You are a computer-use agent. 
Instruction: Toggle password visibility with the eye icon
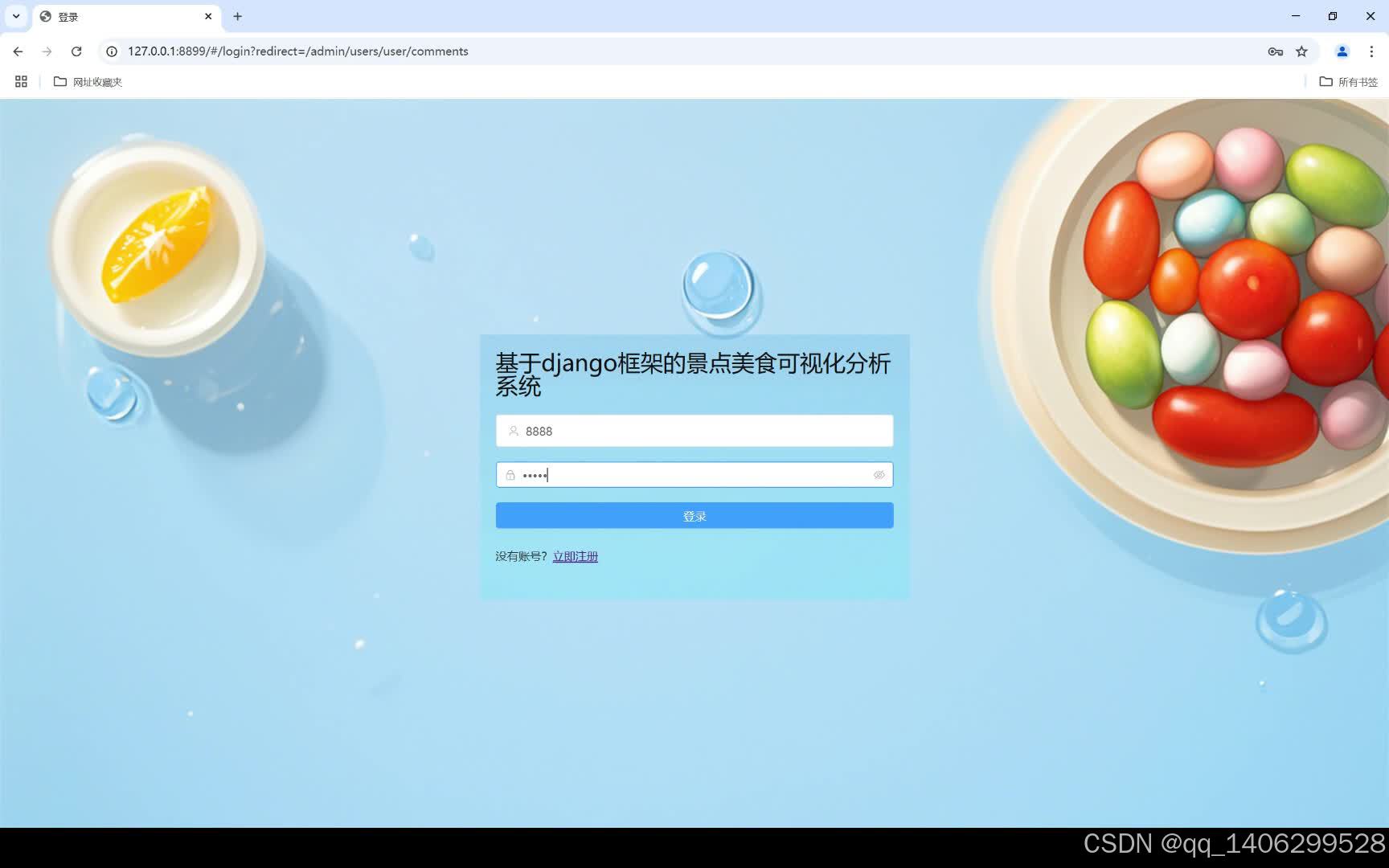tap(879, 475)
